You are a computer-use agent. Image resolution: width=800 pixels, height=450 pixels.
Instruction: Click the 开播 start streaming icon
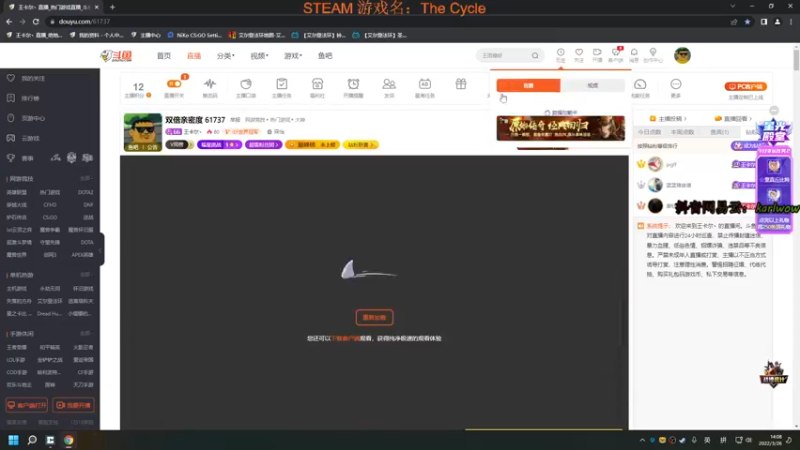coord(597,55)
